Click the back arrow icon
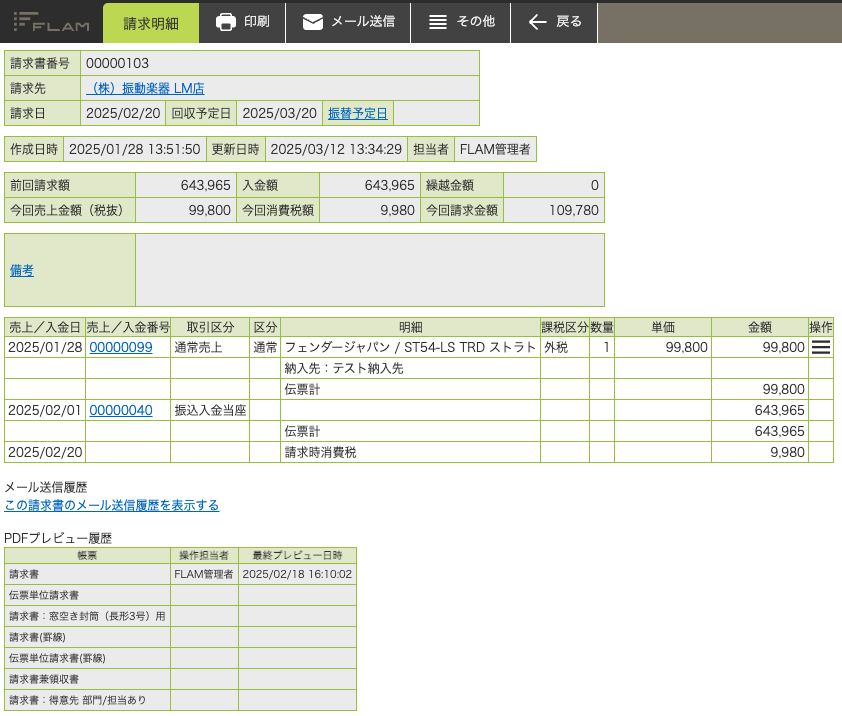 click(x=537, y=22)
